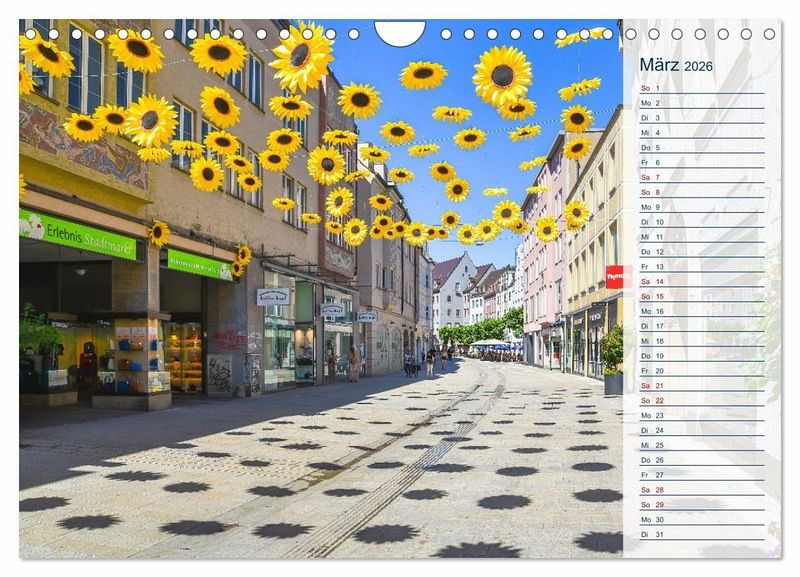Select the 'Fr 6' day row
Screen dimensions: 800x577
(x=702, y=162)
